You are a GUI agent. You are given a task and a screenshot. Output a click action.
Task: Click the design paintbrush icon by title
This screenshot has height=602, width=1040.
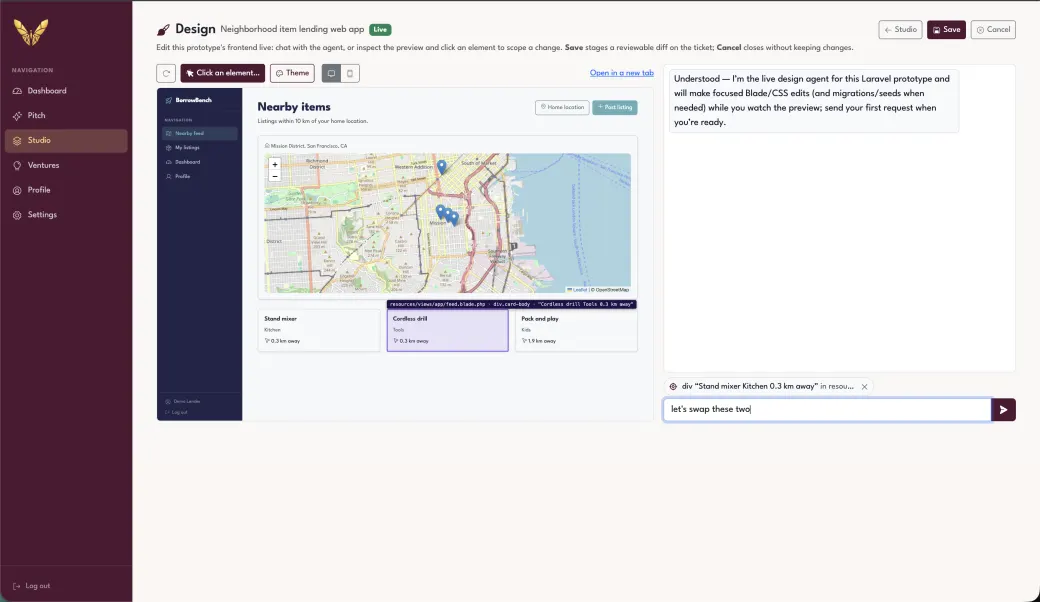163,30
